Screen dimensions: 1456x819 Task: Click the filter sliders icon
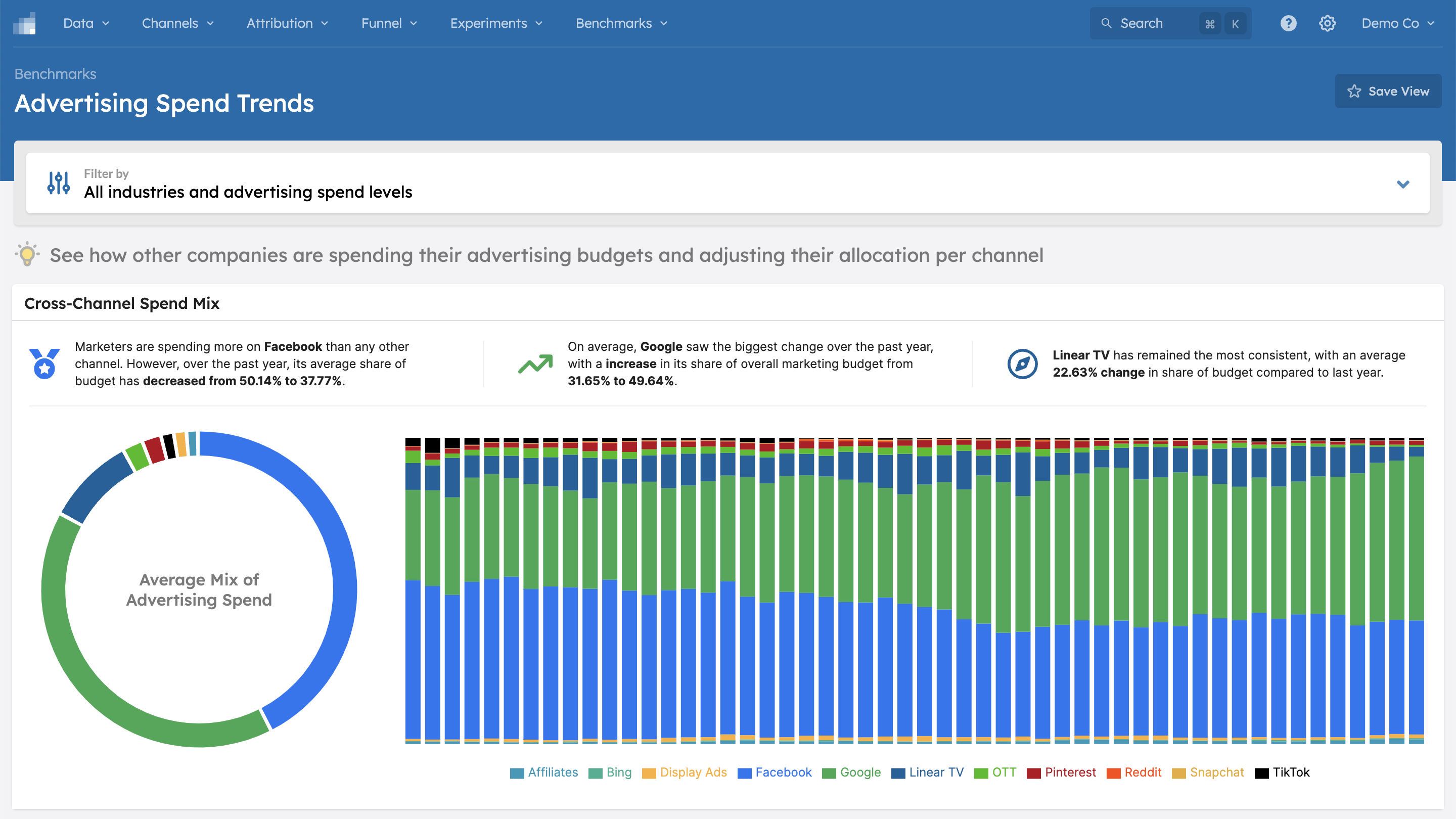coord(59,183)
